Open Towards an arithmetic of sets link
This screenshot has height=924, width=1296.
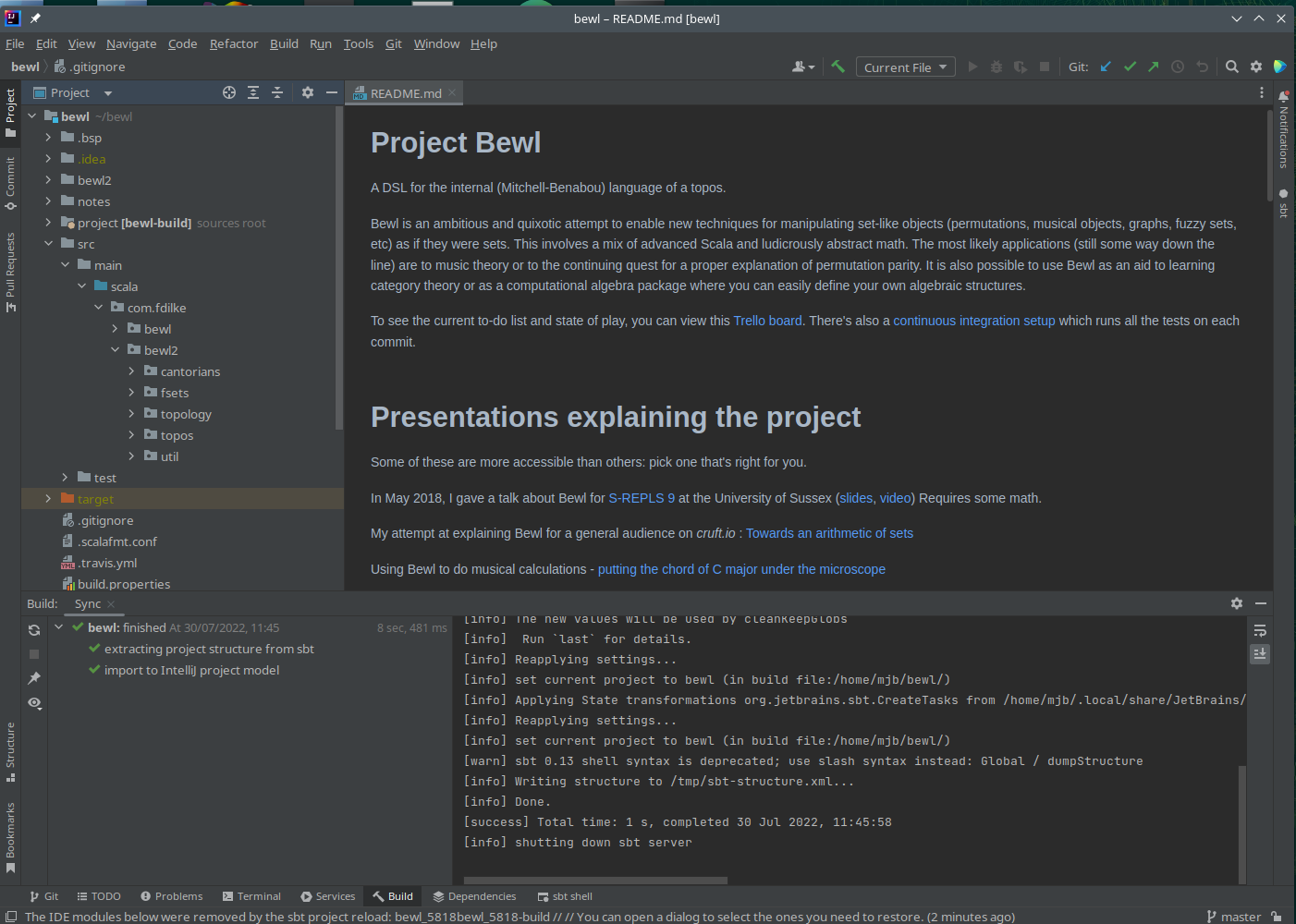click(830, 533)
